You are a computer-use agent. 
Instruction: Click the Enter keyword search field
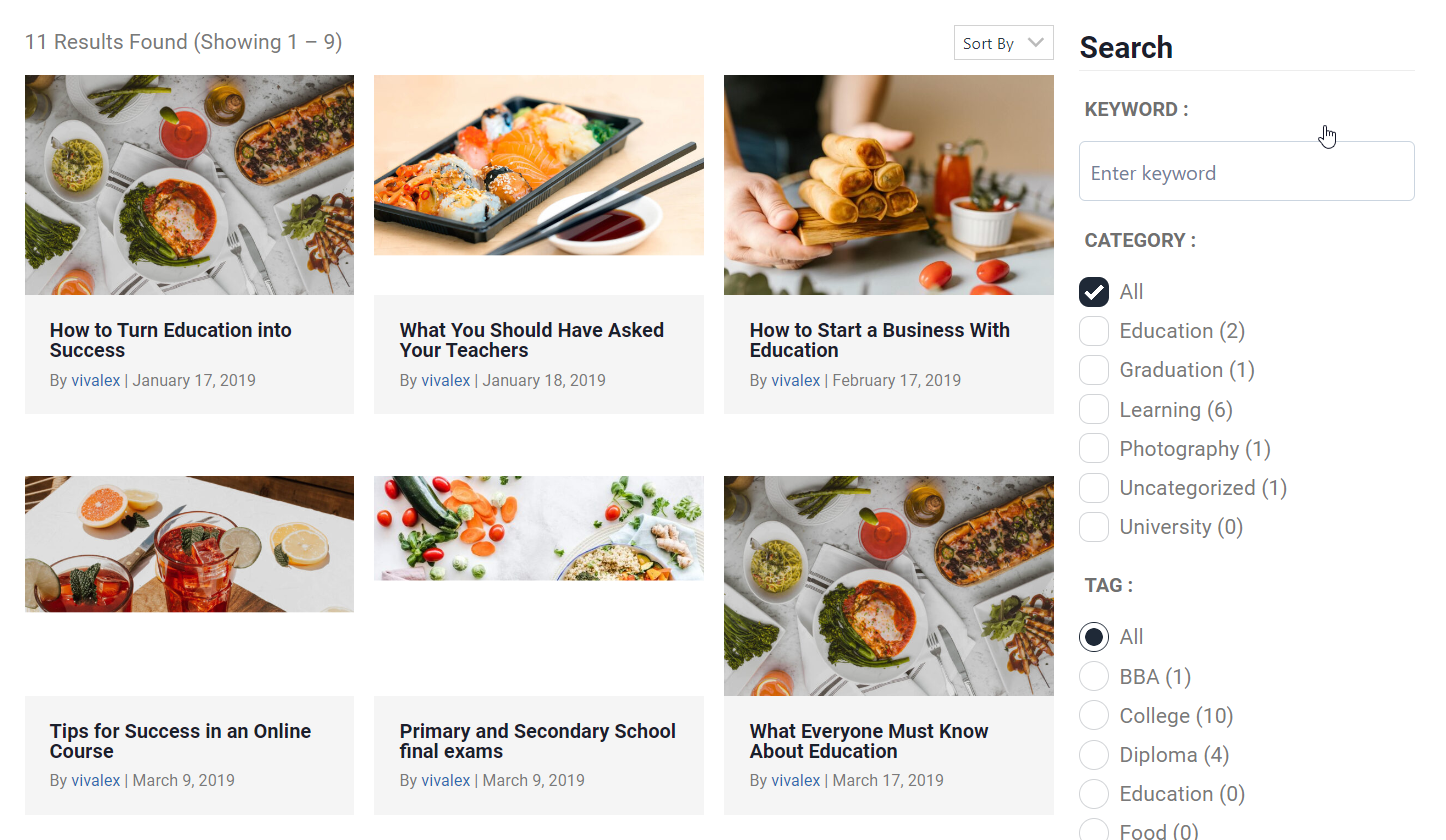click(1246, 172)
